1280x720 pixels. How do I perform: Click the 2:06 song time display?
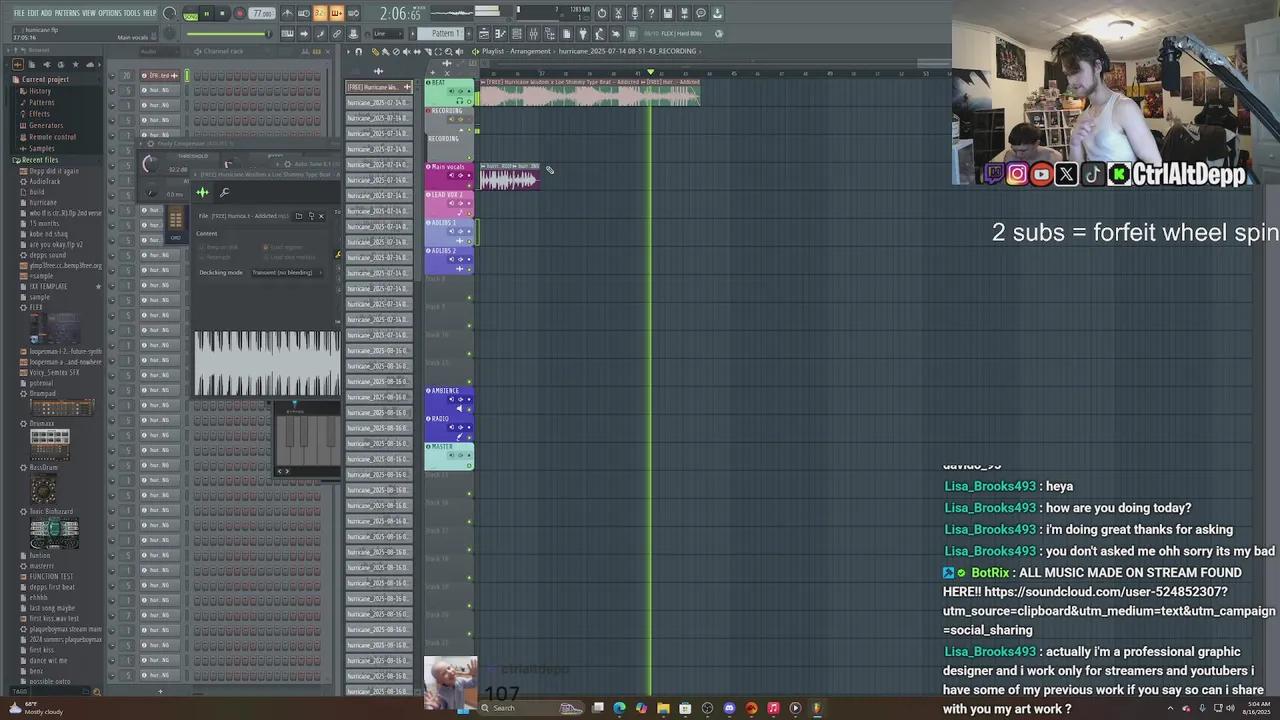pyautogui.click(x=400, y=14)
